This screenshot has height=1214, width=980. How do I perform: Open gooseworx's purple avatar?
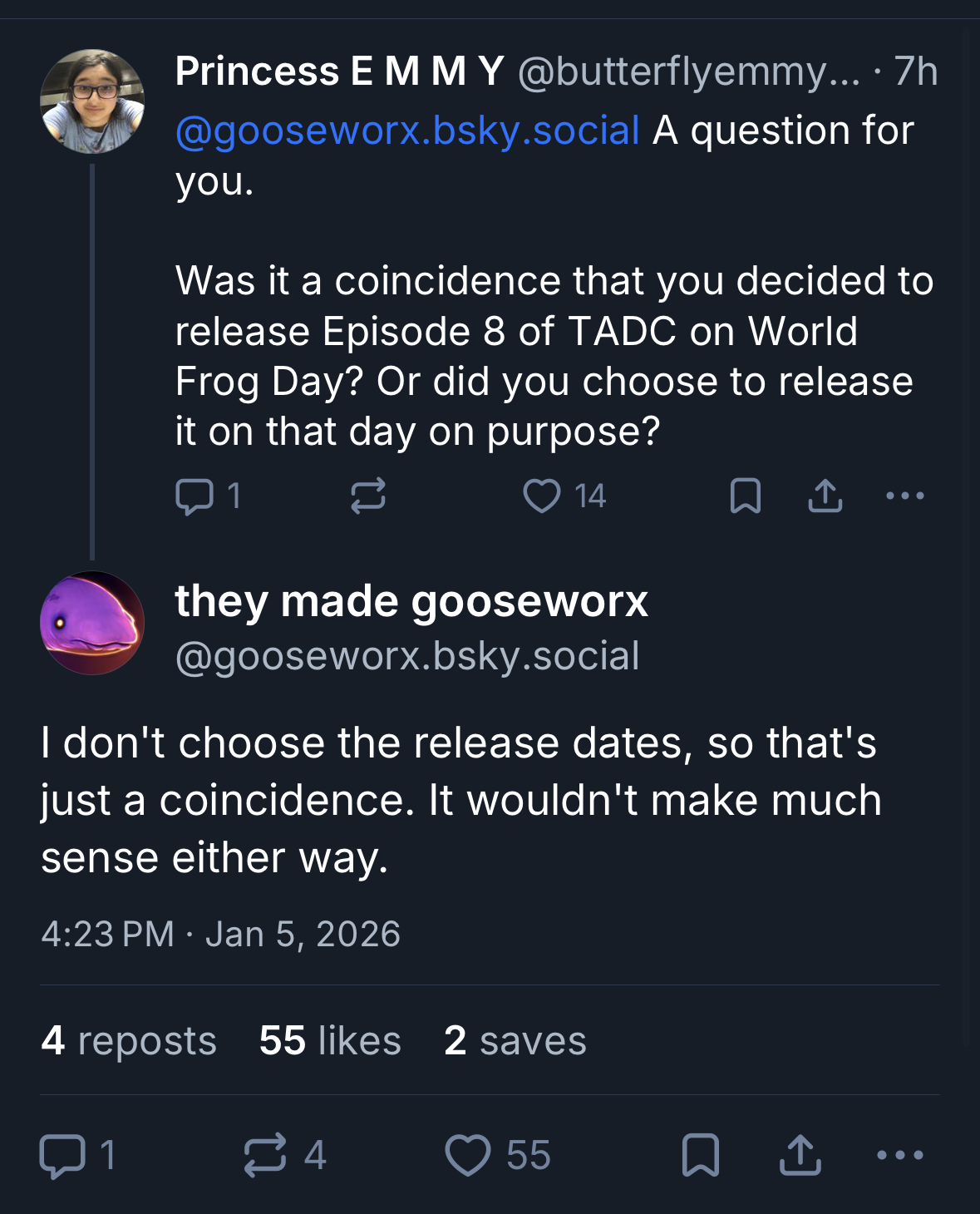(x=92, y=623)
